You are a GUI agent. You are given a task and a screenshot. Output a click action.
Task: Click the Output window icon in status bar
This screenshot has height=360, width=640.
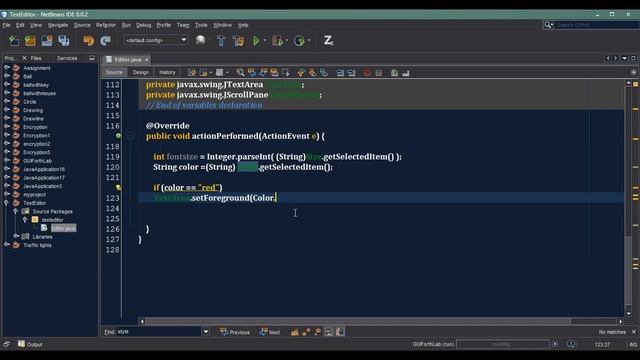[21, 344]
